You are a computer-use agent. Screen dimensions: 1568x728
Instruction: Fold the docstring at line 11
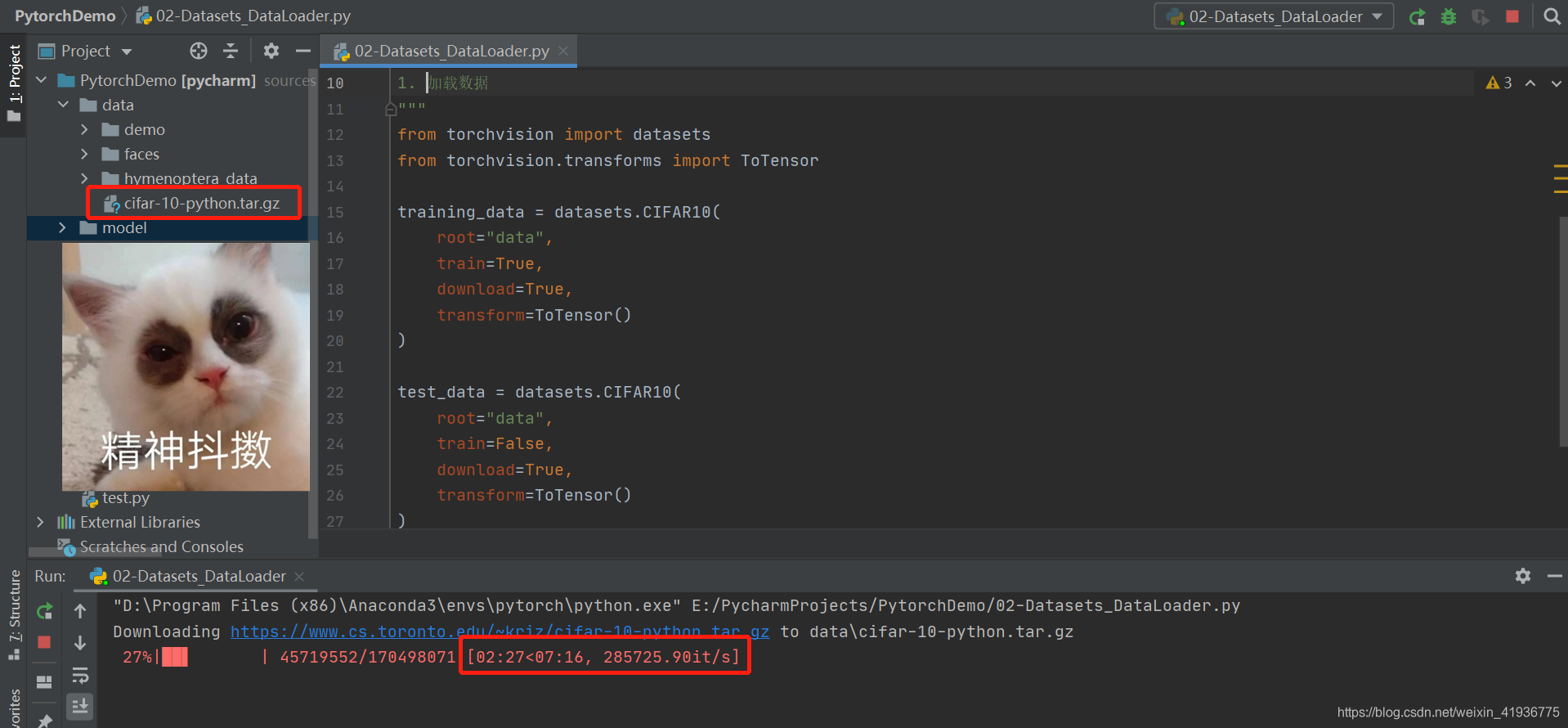[x=391, y=109]
